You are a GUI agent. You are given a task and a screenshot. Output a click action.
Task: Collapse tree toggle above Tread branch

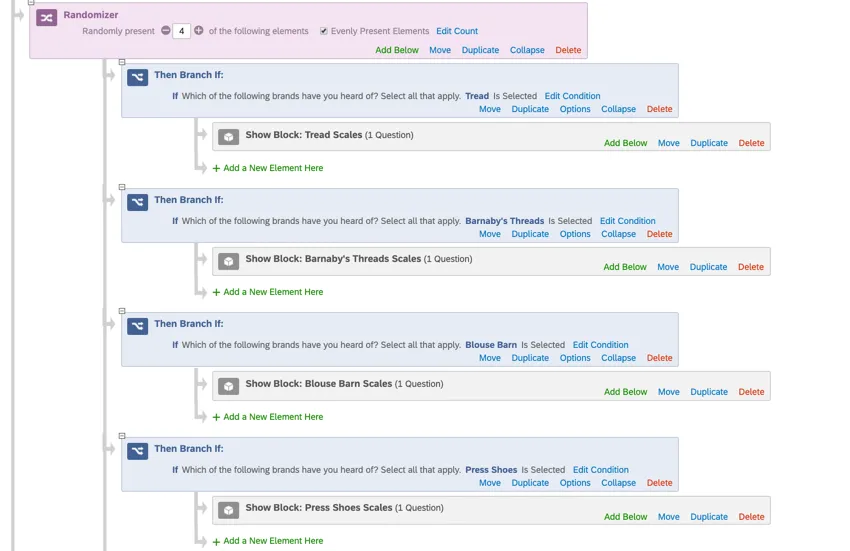[122, 62]
